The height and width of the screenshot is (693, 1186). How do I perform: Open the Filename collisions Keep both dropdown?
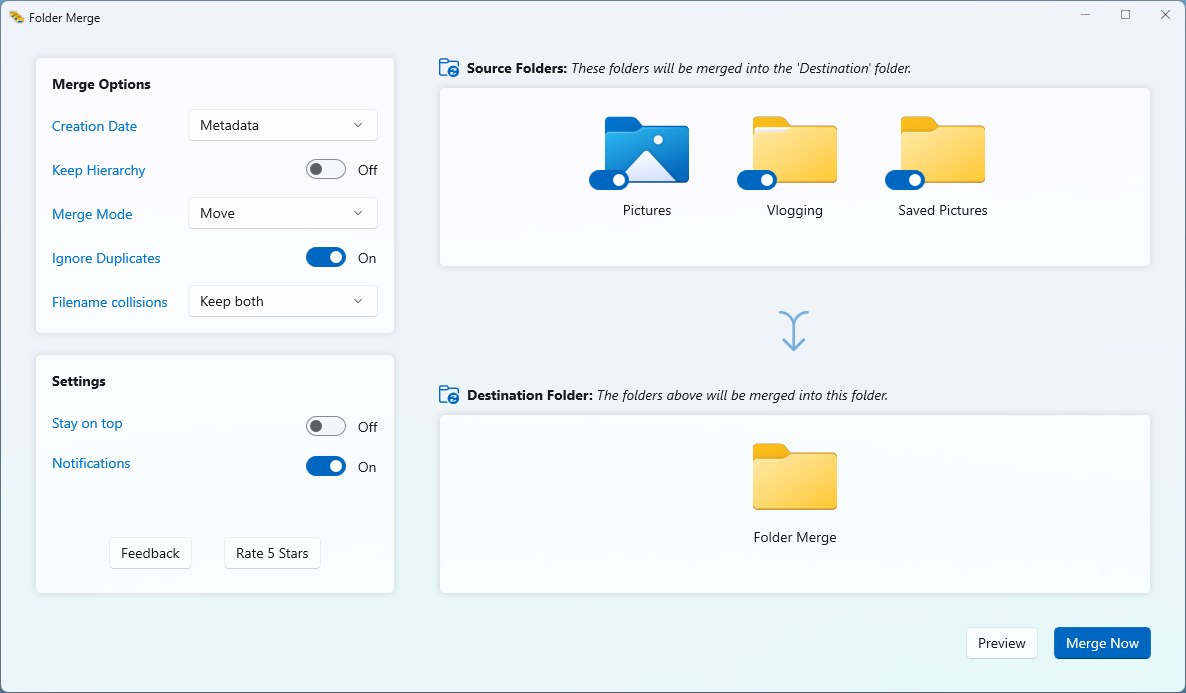pyautogui.click(x=282, y=300)
